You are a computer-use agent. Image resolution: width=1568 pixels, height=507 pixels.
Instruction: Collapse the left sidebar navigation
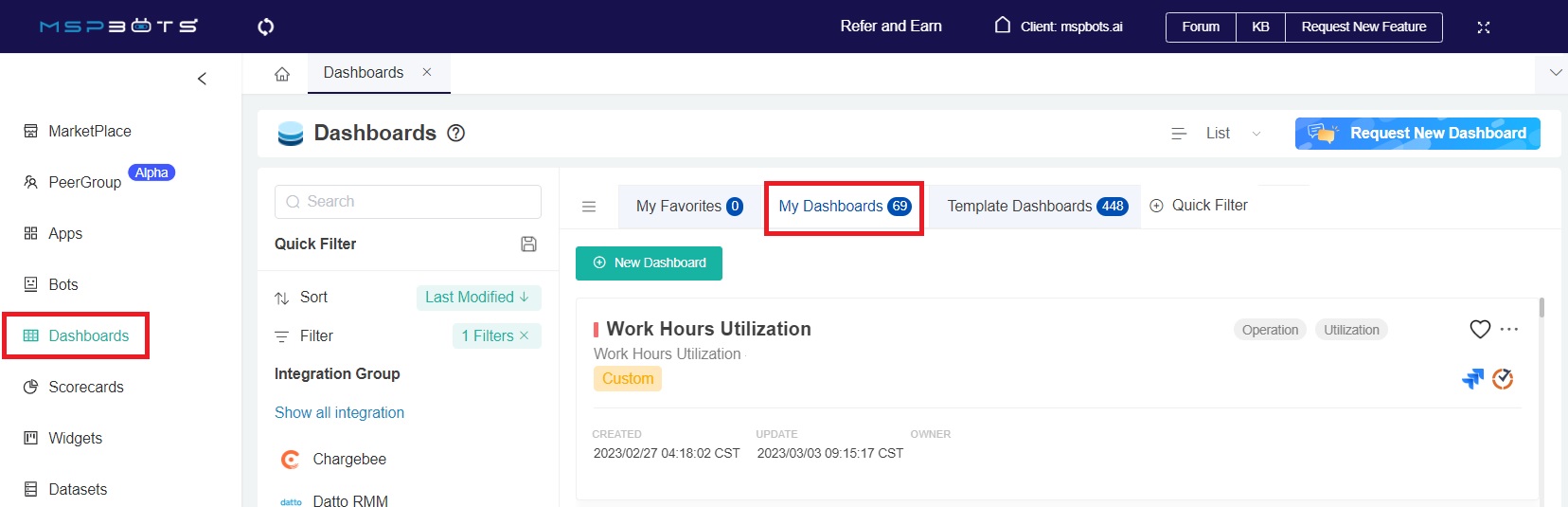[x=202, y=79]
